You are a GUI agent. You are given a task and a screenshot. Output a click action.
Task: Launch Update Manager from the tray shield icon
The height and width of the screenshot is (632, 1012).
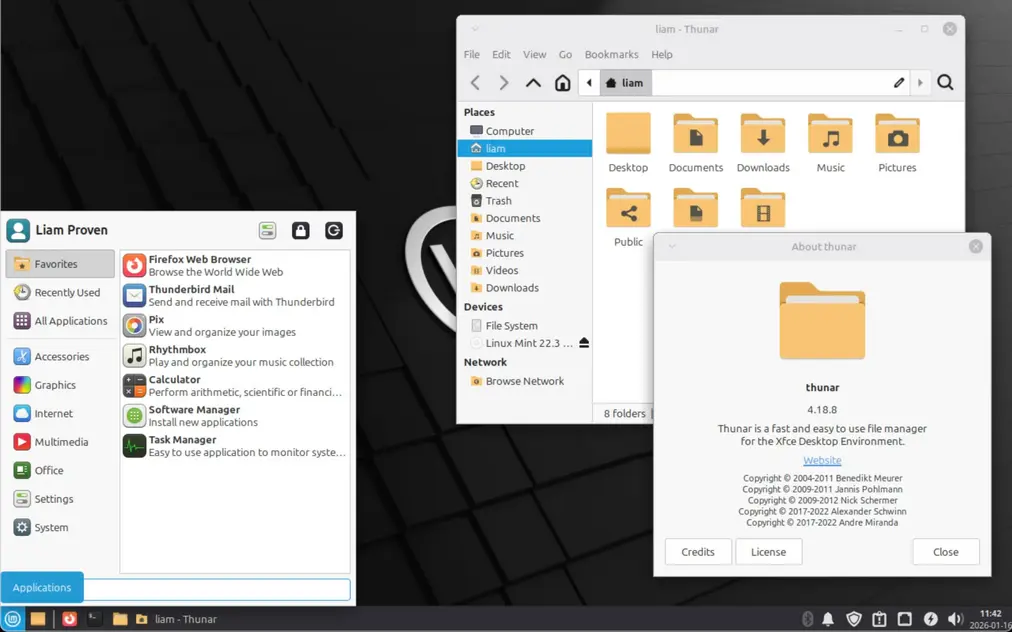click(x=853, y=619)
